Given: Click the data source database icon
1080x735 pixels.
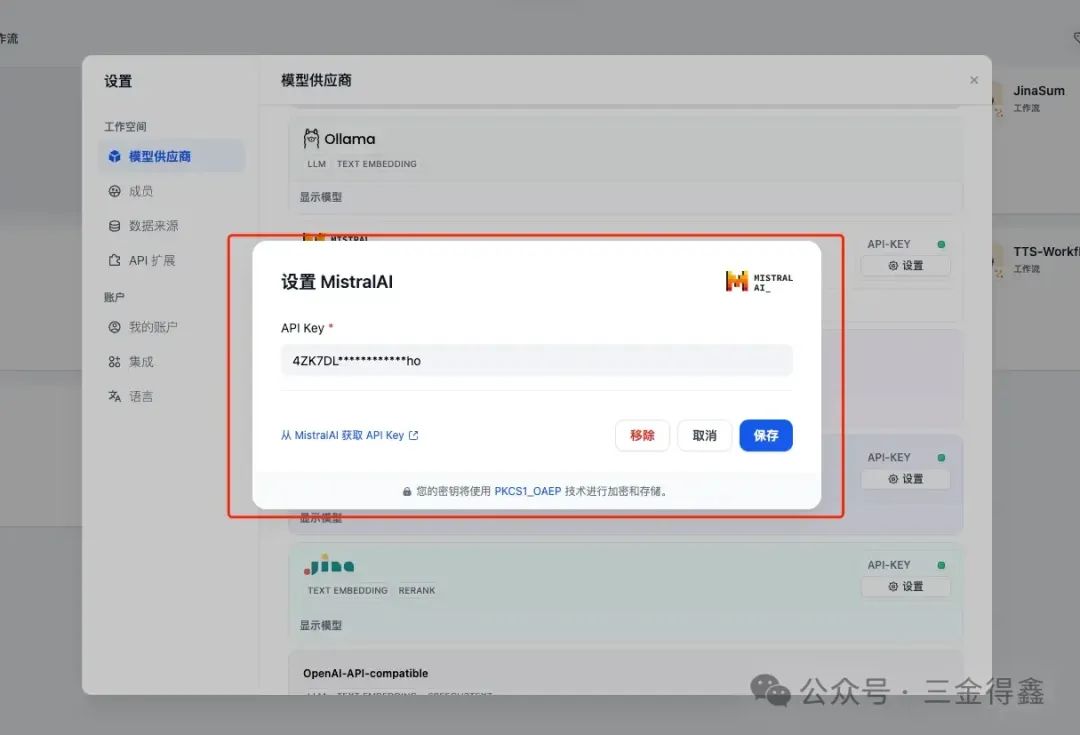Looking at the screenshot, I should point(114,226).
